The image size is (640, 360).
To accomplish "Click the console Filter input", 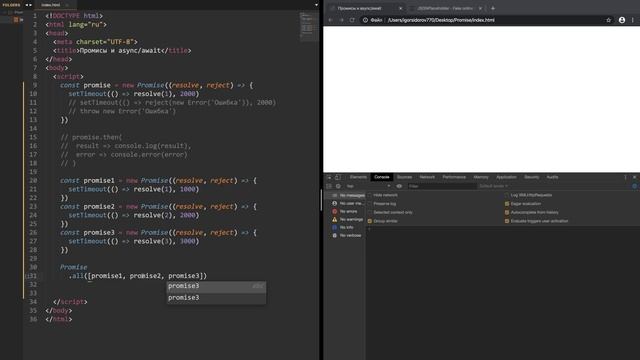I will [442, 186].
